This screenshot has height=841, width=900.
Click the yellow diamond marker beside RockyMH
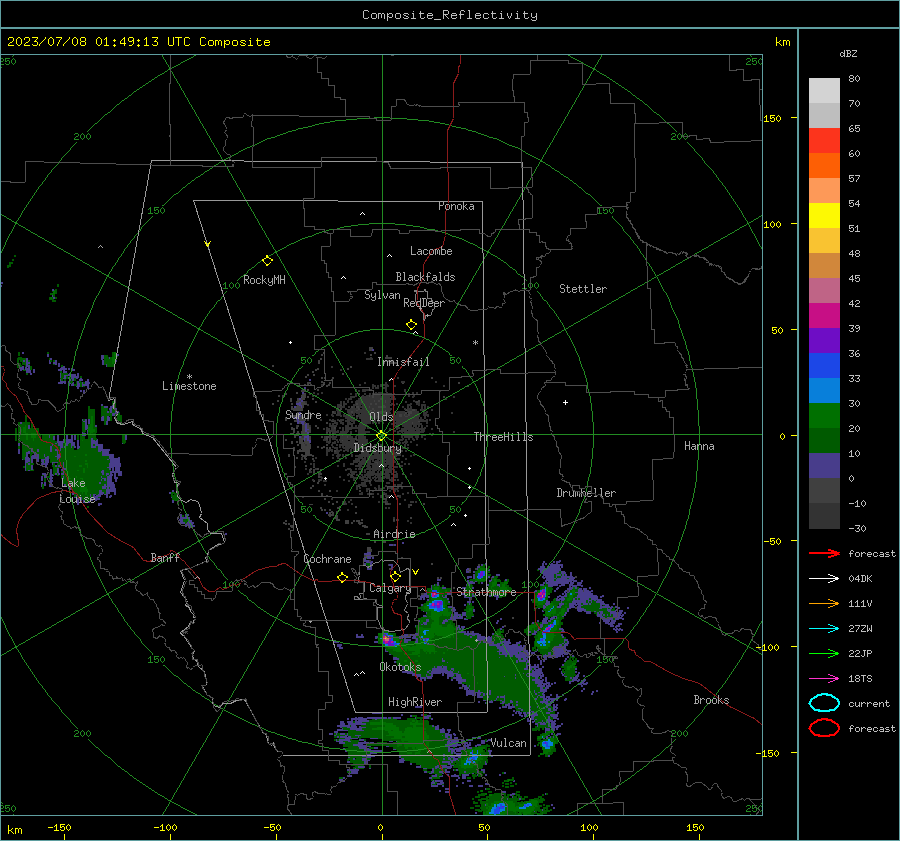[267, 261]
